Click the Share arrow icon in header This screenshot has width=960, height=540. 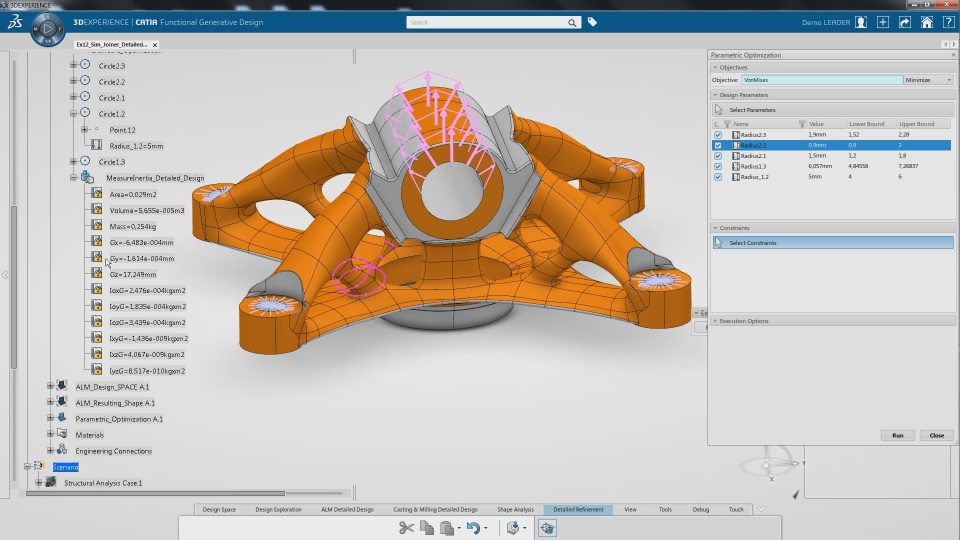[x=905, y=22]
